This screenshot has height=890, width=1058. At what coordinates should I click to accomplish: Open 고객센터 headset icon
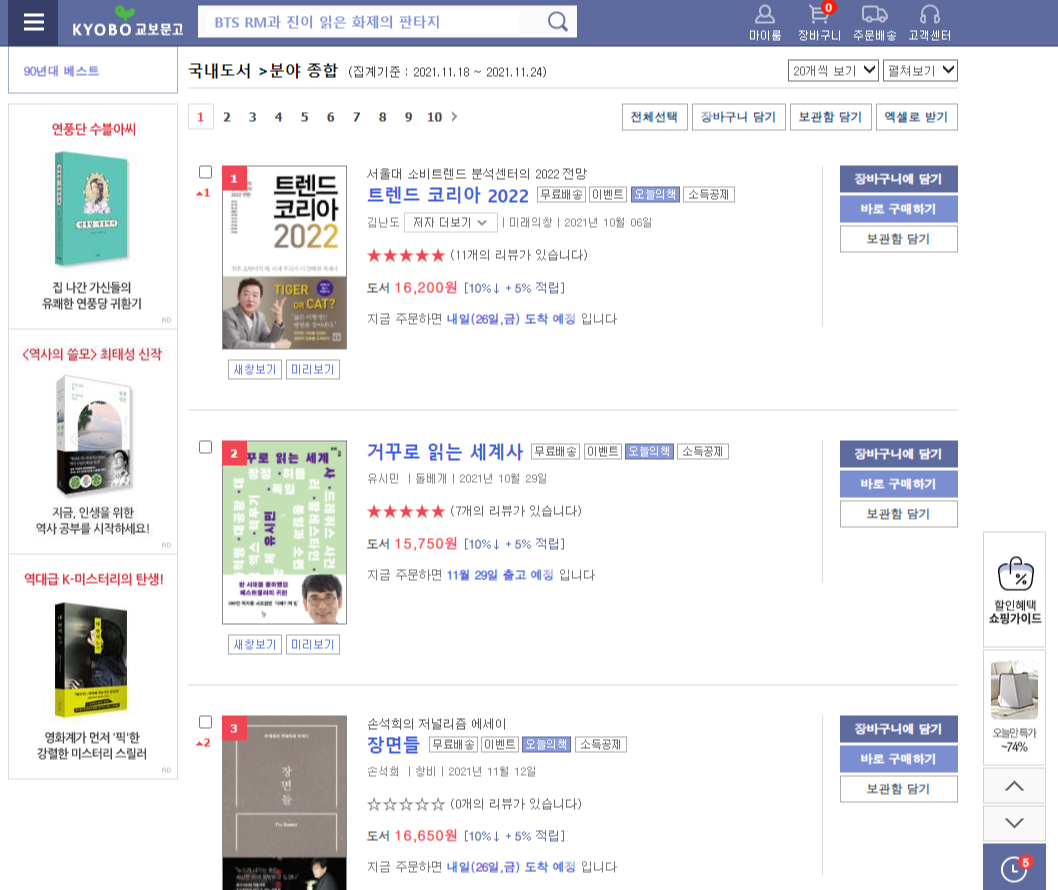coord(929,23)
